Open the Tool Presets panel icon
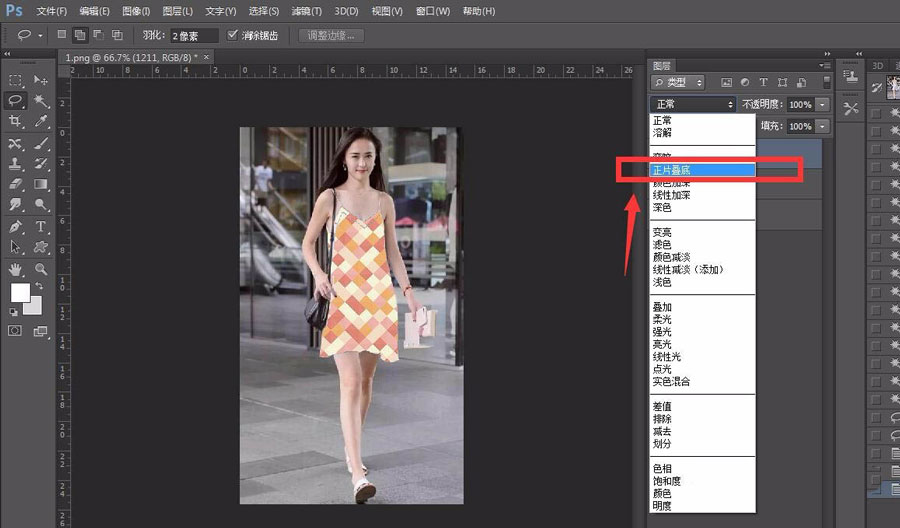This screenshot has width=900, height=528. 851,108
